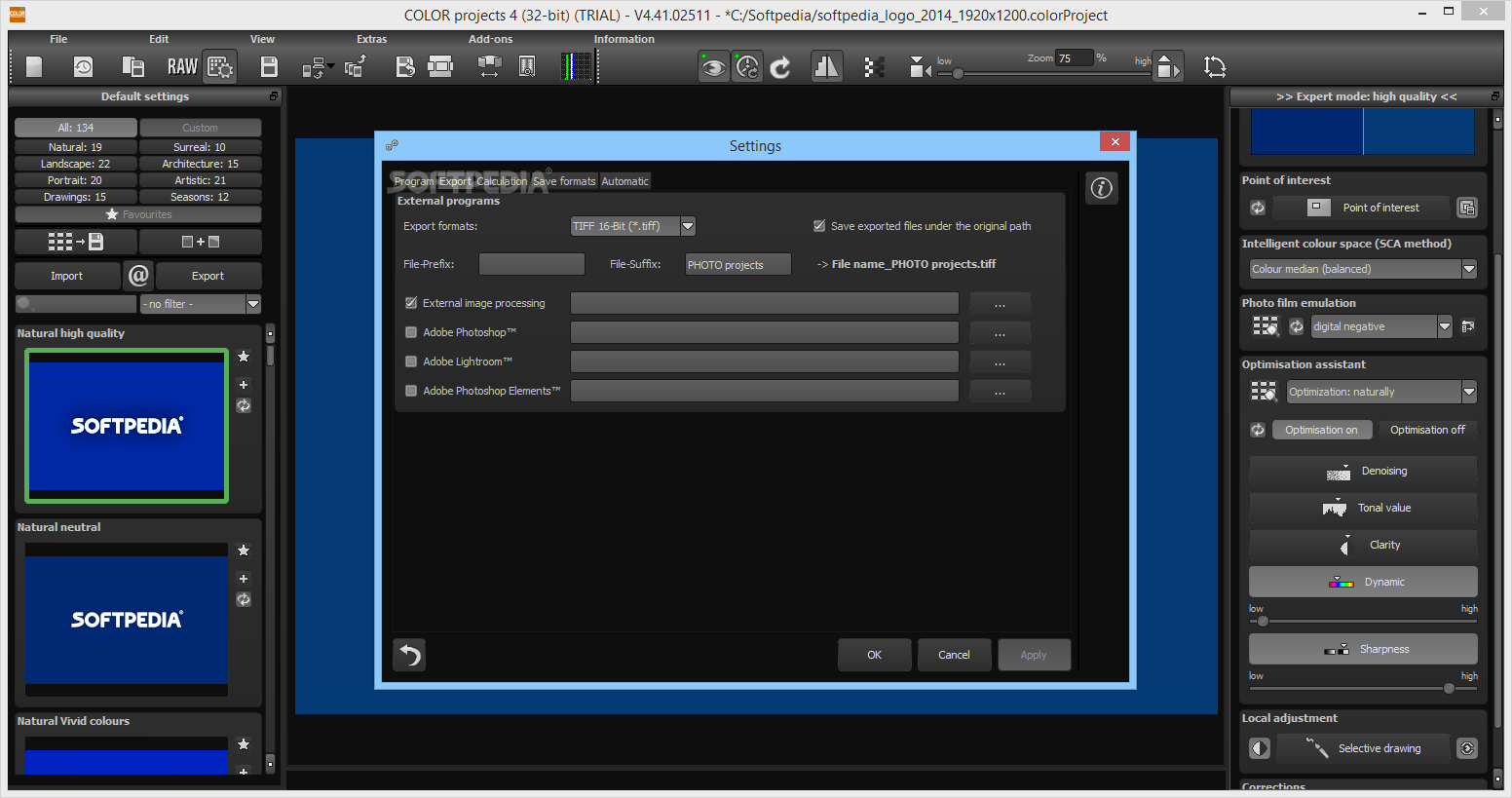
Task: Open the settings gear grid icon
Action: tap(220, 66)
